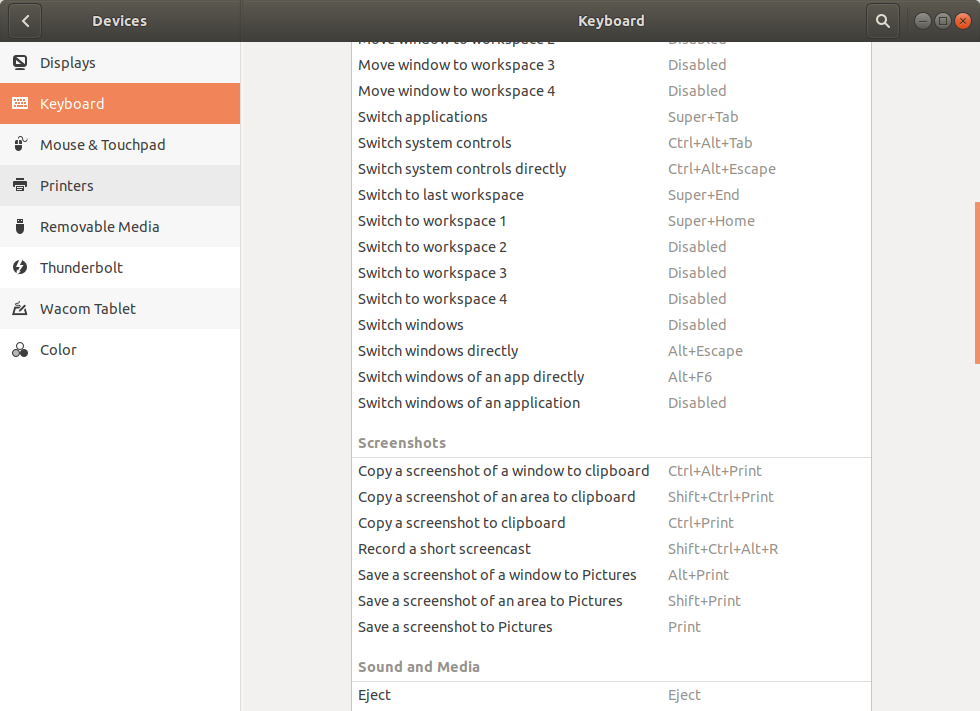Select the Displays icon in sidebar

[x=22, y=62]
